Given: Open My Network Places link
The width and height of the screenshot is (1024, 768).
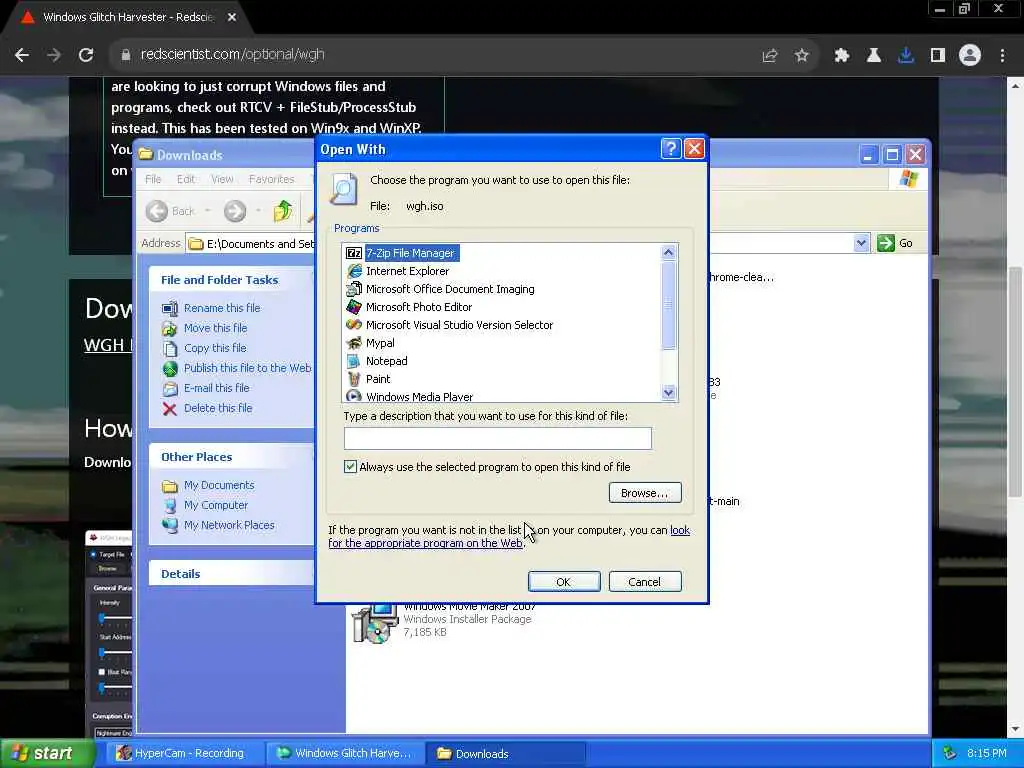Looking at the screenshot, I should 229,525.
